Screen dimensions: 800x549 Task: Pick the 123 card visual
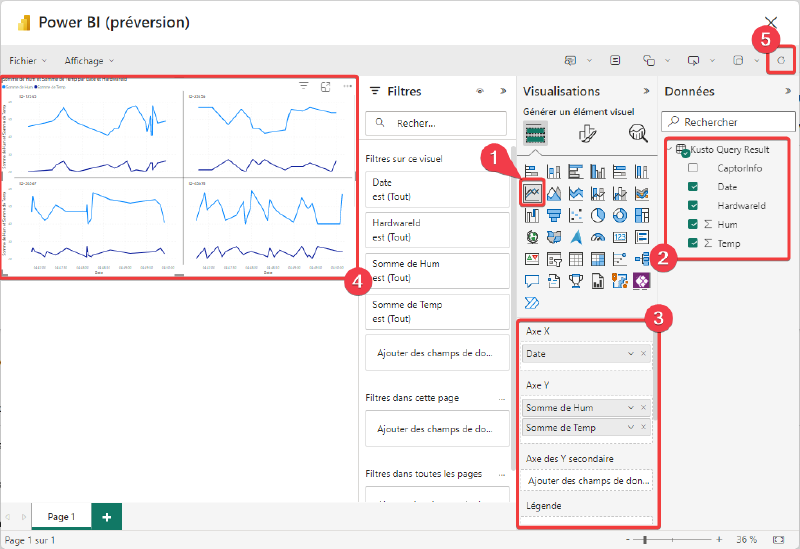coord(620,237)
